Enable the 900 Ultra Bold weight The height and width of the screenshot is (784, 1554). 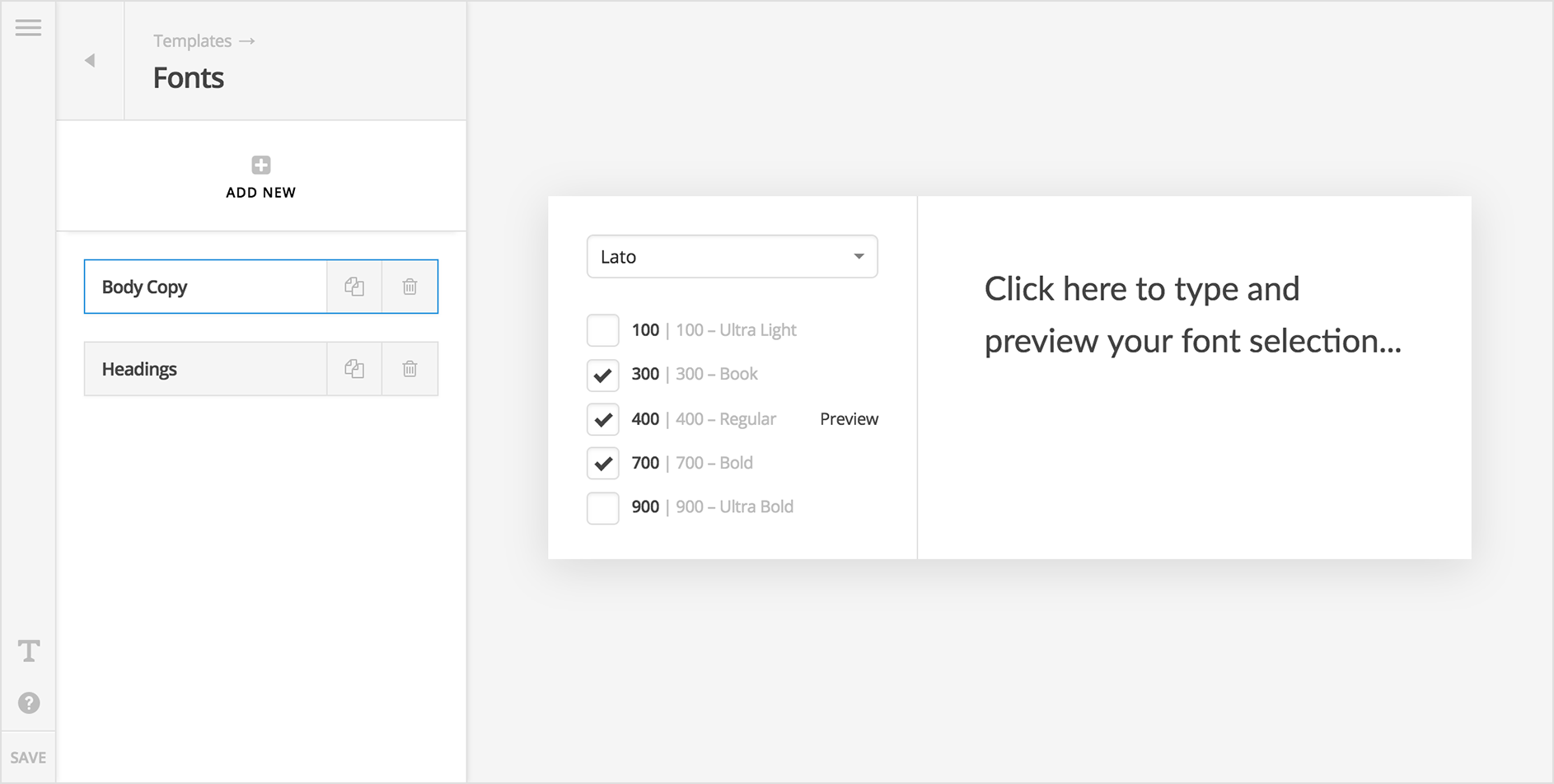point(602,507)
